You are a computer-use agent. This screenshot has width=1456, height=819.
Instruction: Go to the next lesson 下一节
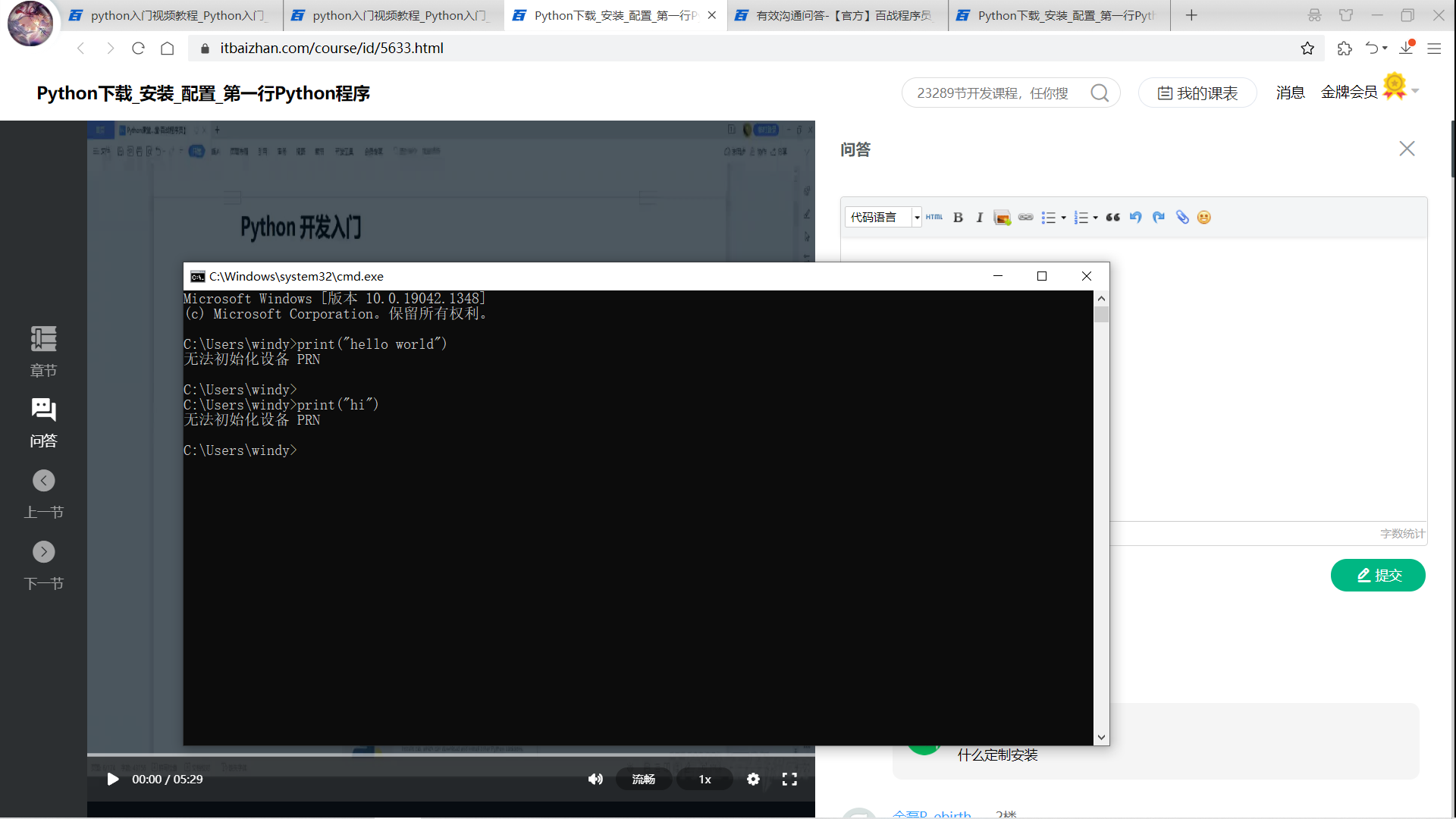pos(43,566)
